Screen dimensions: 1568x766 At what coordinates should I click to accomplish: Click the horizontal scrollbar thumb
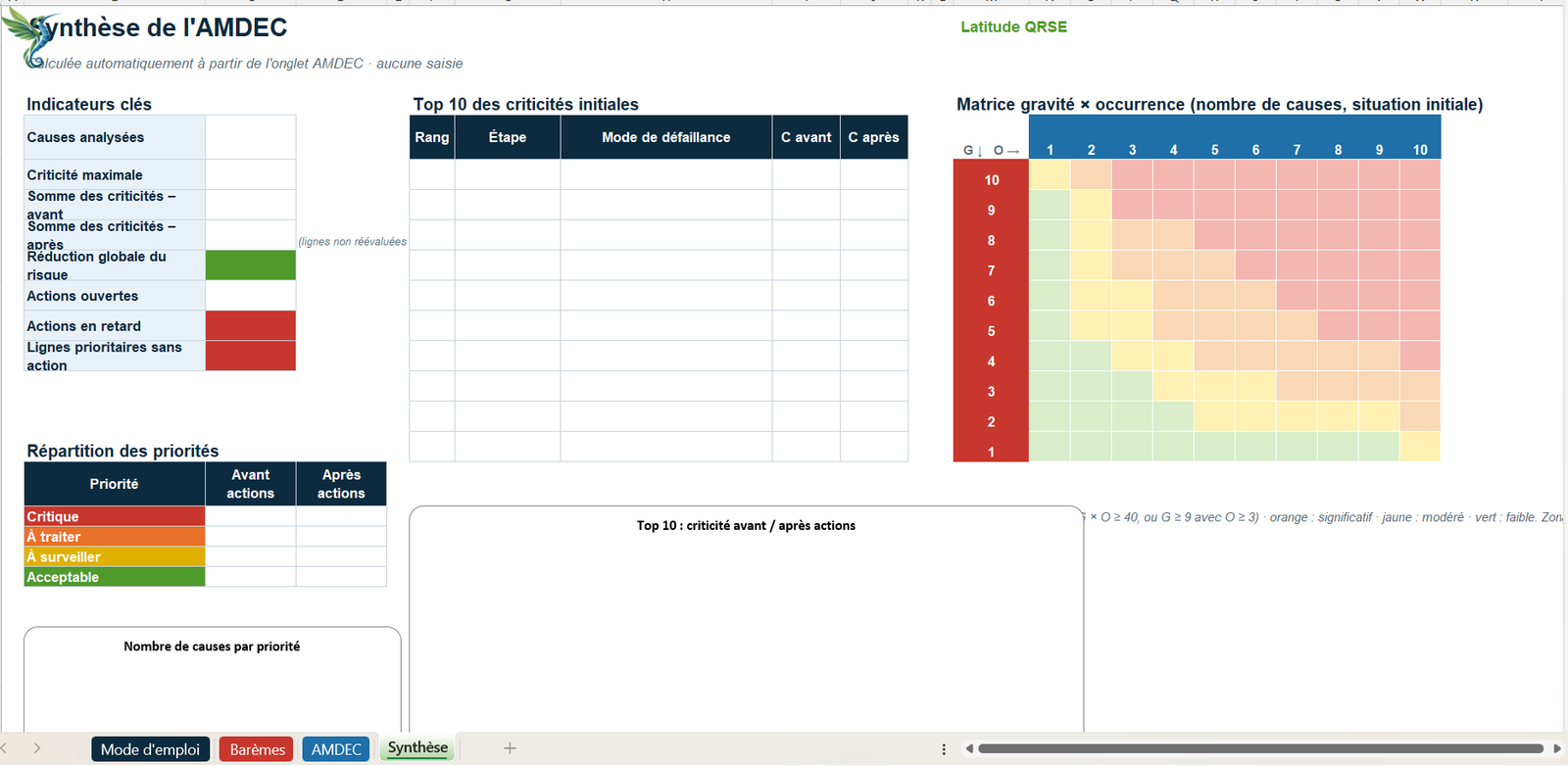pos(1260,749)
